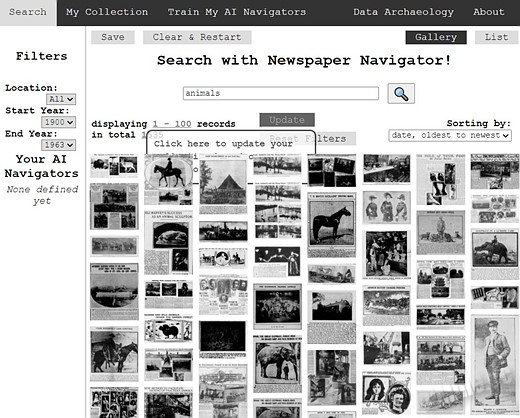Click Clear & Restart button

point(197,37)
